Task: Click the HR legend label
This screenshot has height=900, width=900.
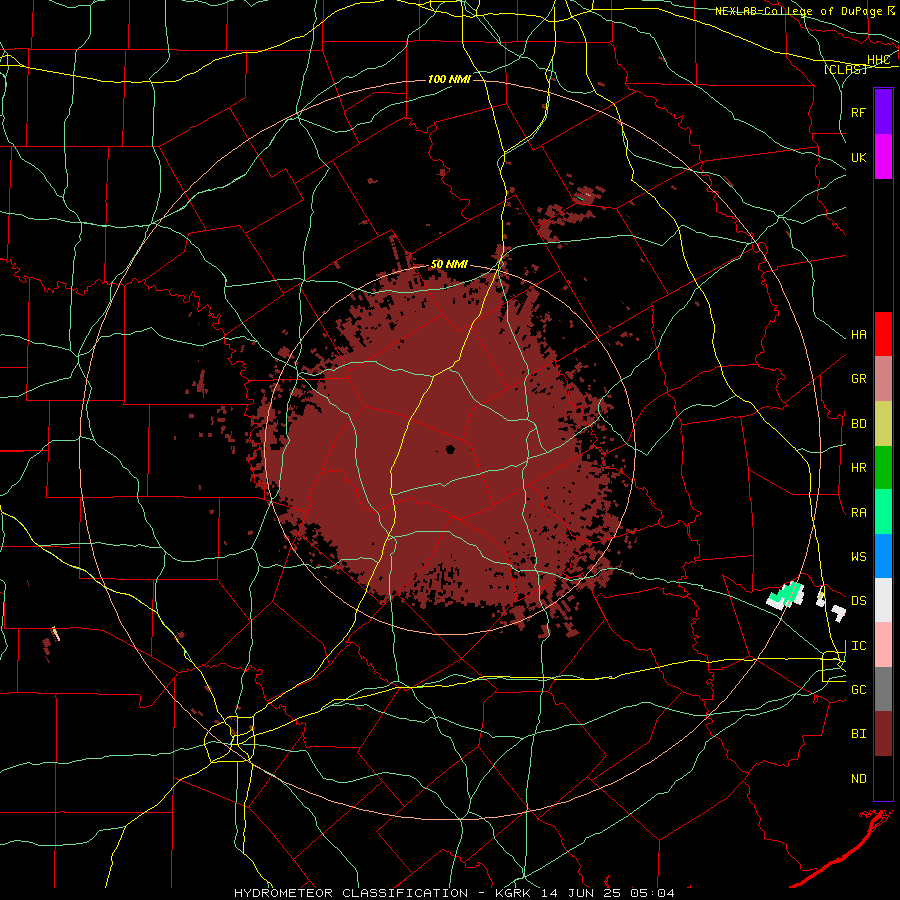Action: [859, 468]
